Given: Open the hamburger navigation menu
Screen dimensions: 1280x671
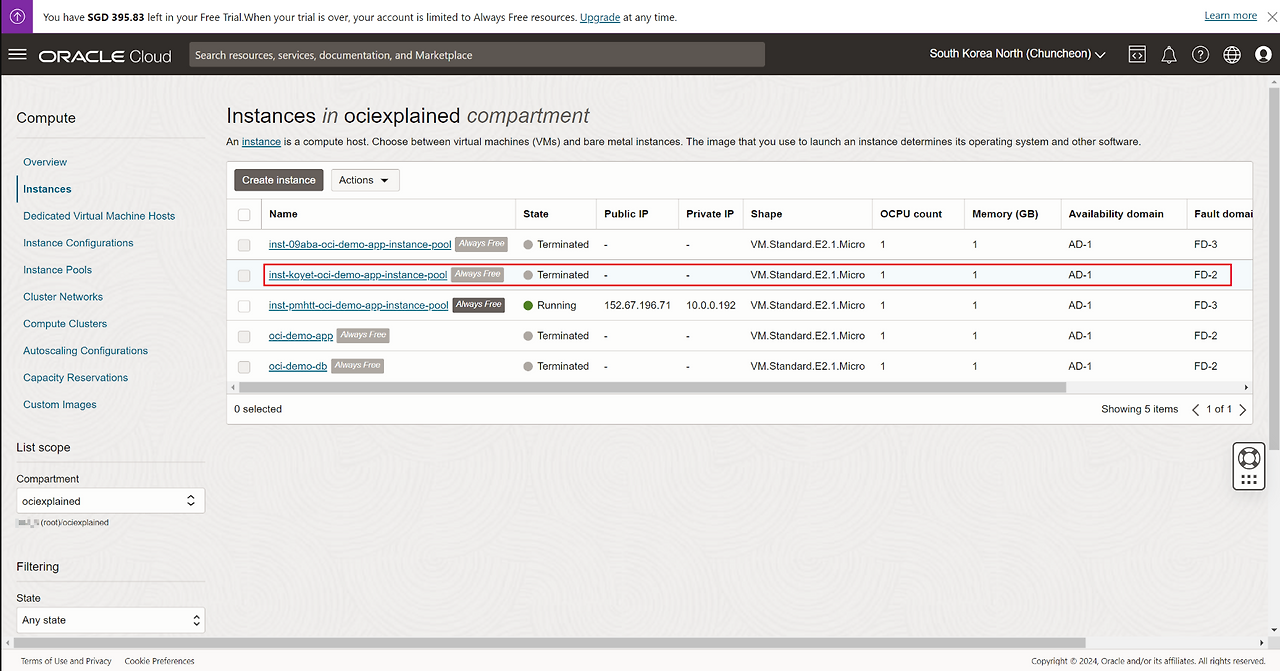Looking at the screenshot, I should 17,54.
